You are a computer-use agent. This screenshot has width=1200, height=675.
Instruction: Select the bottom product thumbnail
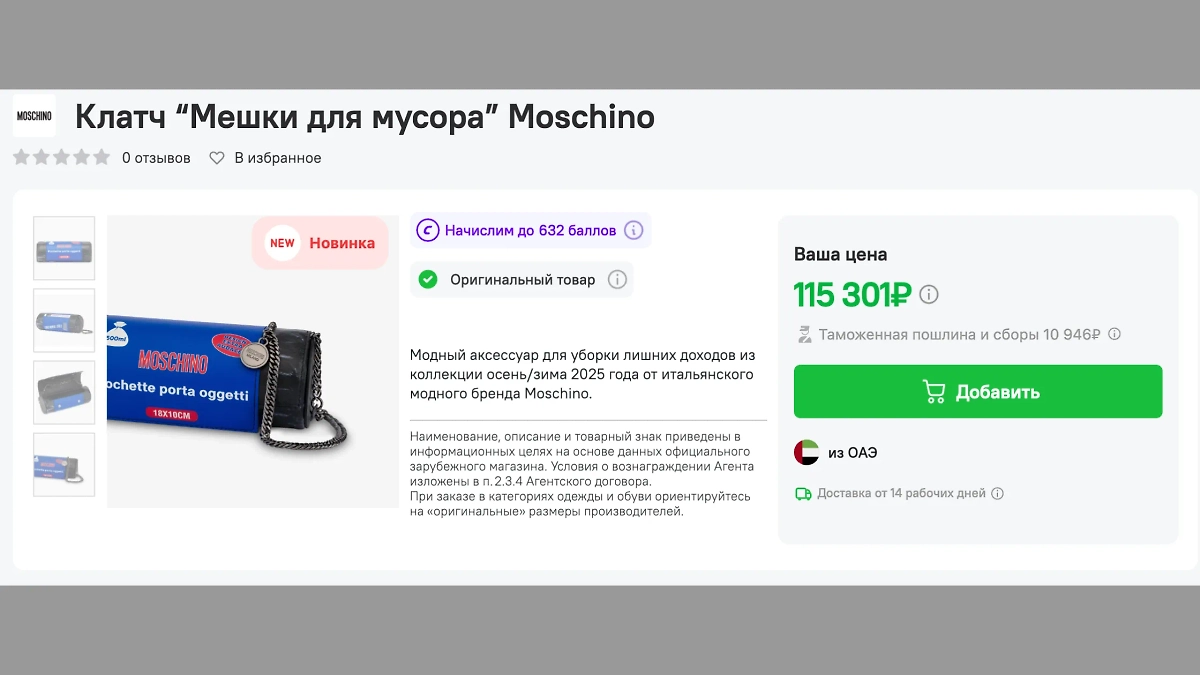63,464
